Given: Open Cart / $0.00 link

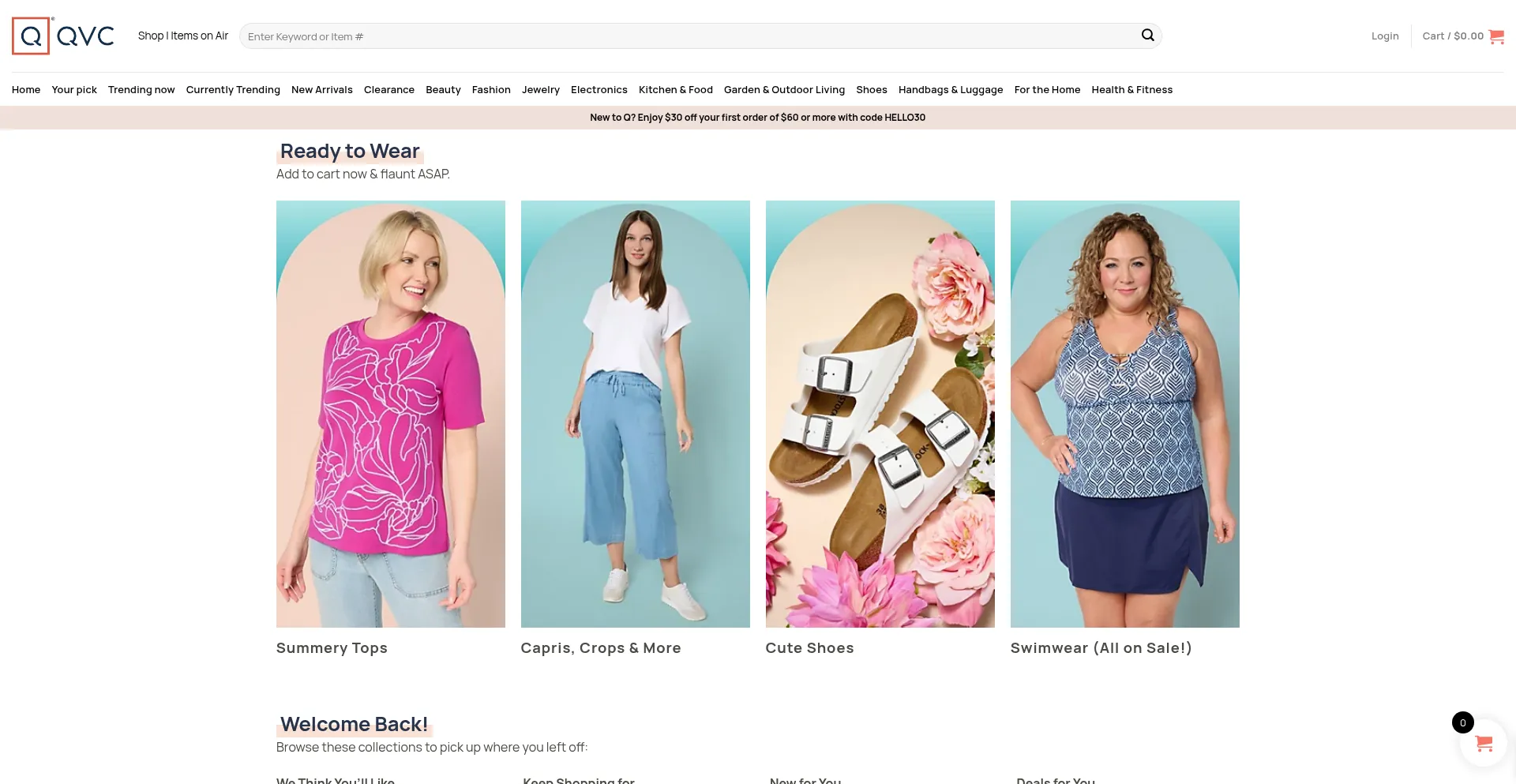Looking at the screenshot, I should pos(1453,36).
